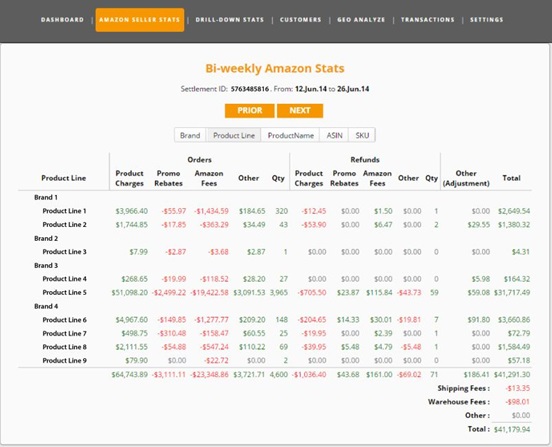The height and width of the screenshot is (447, 552).
Task: Select the Brand 2 group row
Action: tap(46, 238)
